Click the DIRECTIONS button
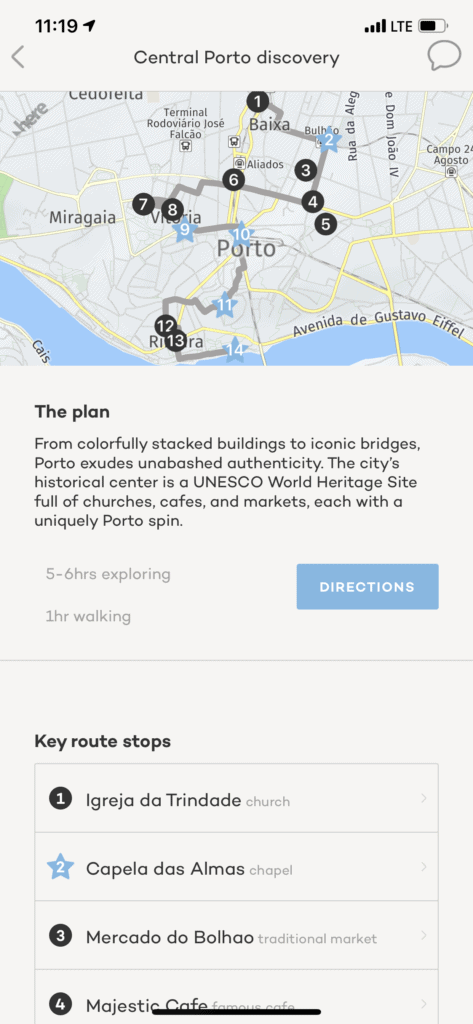The image size is (473, 1024). click(367, 586)
